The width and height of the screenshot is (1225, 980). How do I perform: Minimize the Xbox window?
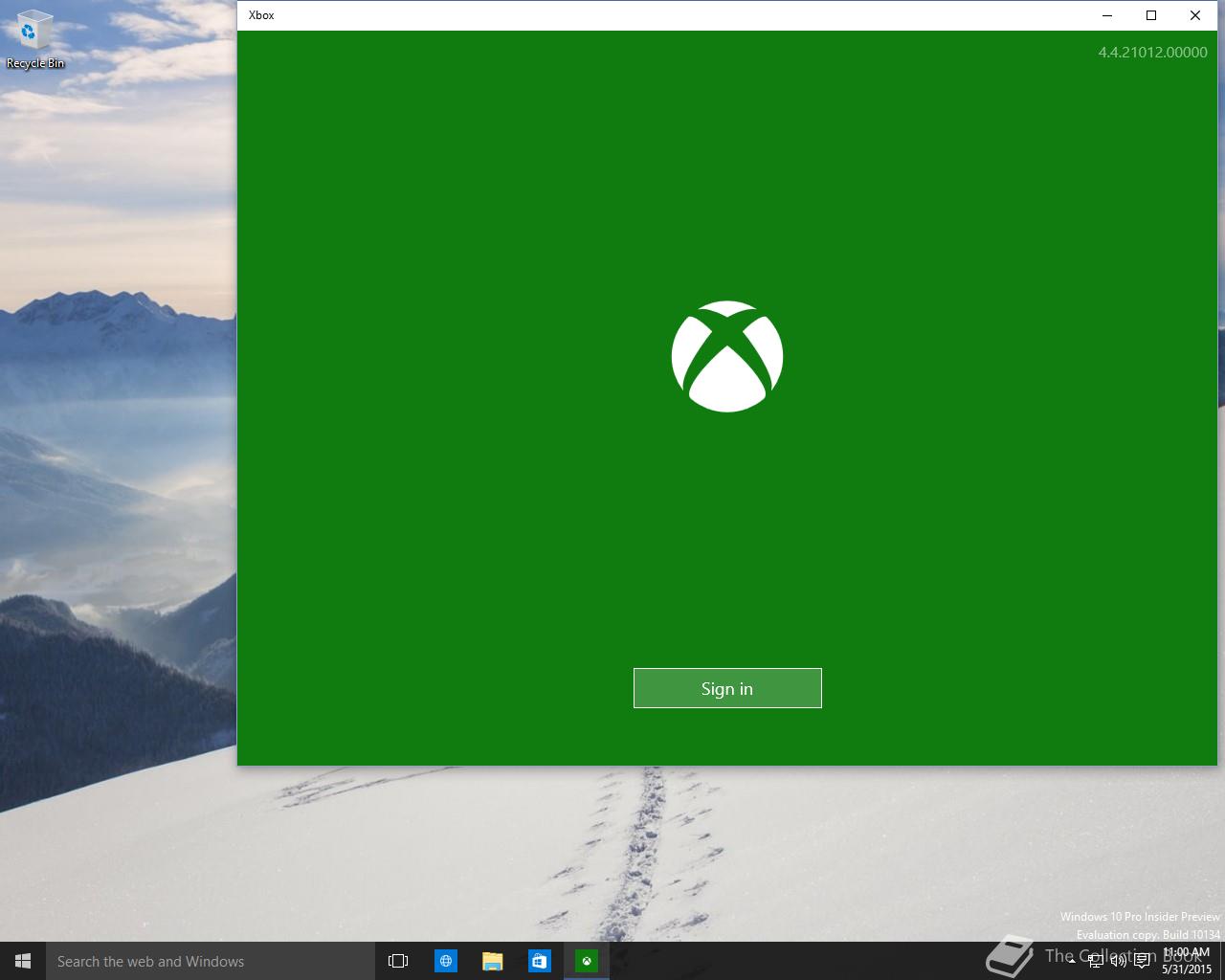click(x=1107, y=15)
